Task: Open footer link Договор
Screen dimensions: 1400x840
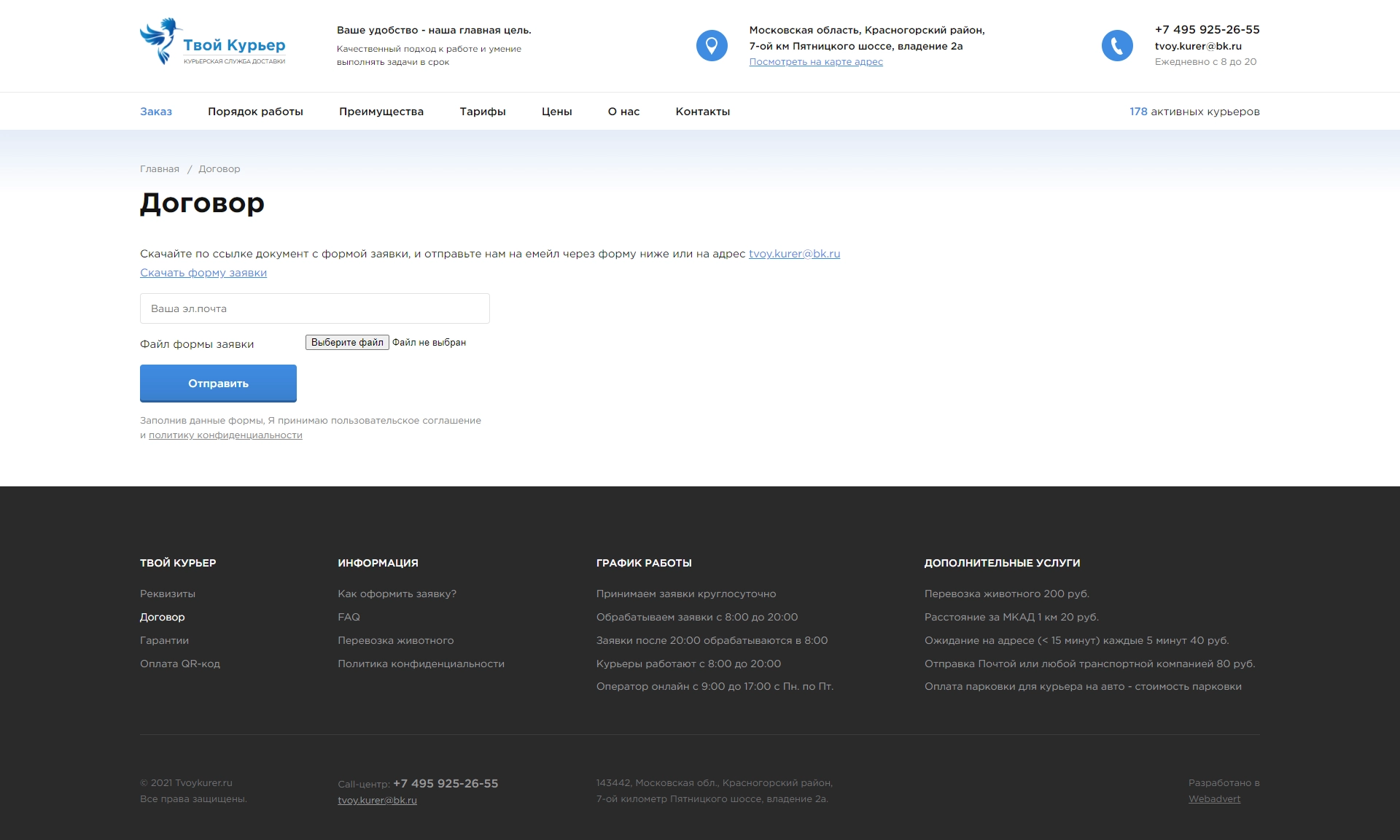Action: pos(163,618)
